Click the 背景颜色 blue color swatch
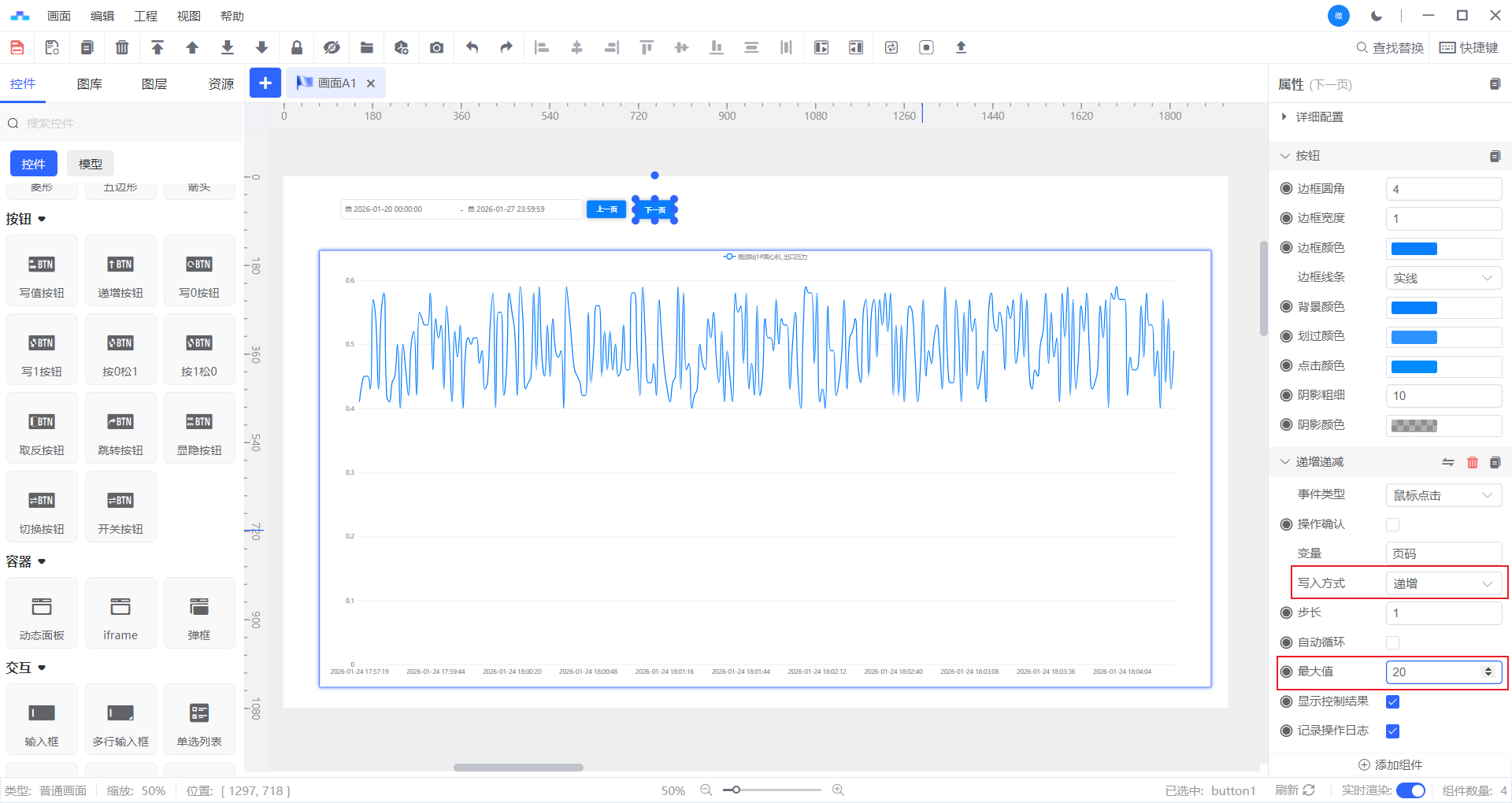 1414,308
